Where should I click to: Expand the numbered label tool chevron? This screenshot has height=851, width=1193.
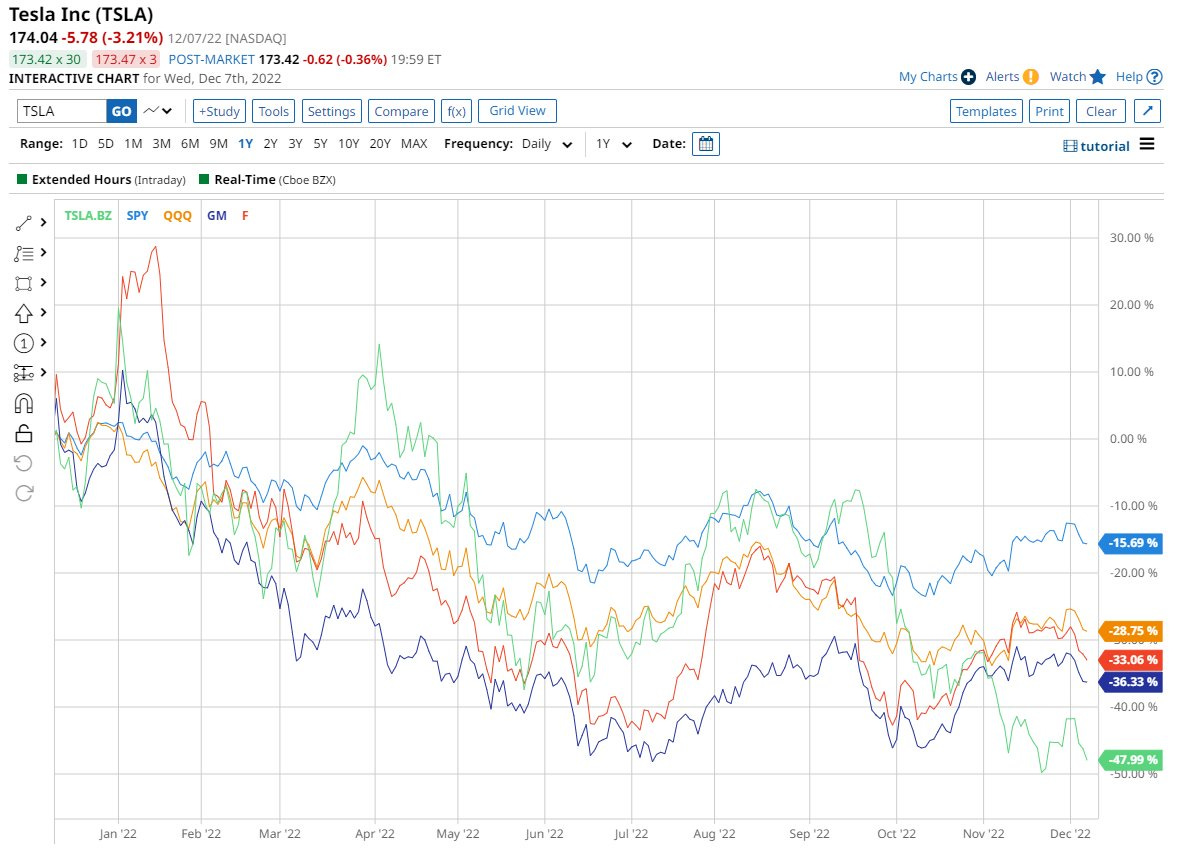43,343
